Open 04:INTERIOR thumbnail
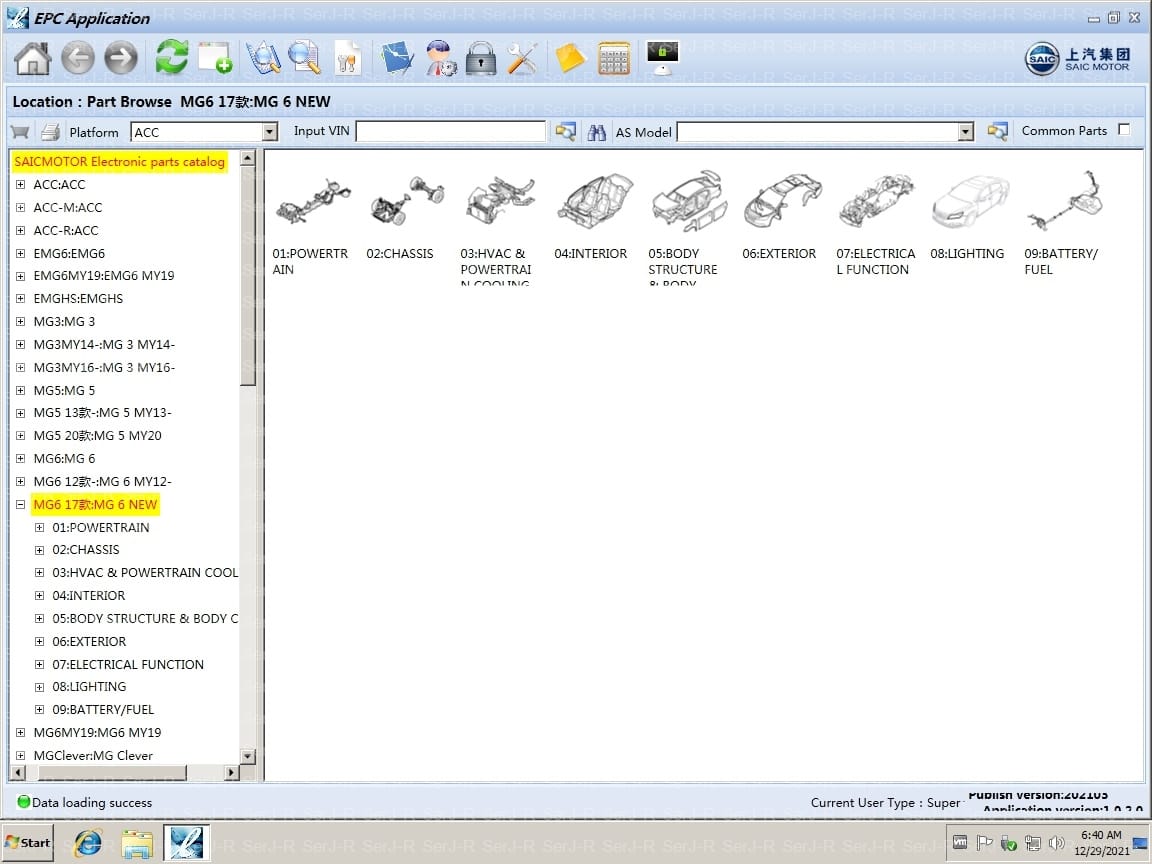1152x864 pixels. [x=592, y=216]
